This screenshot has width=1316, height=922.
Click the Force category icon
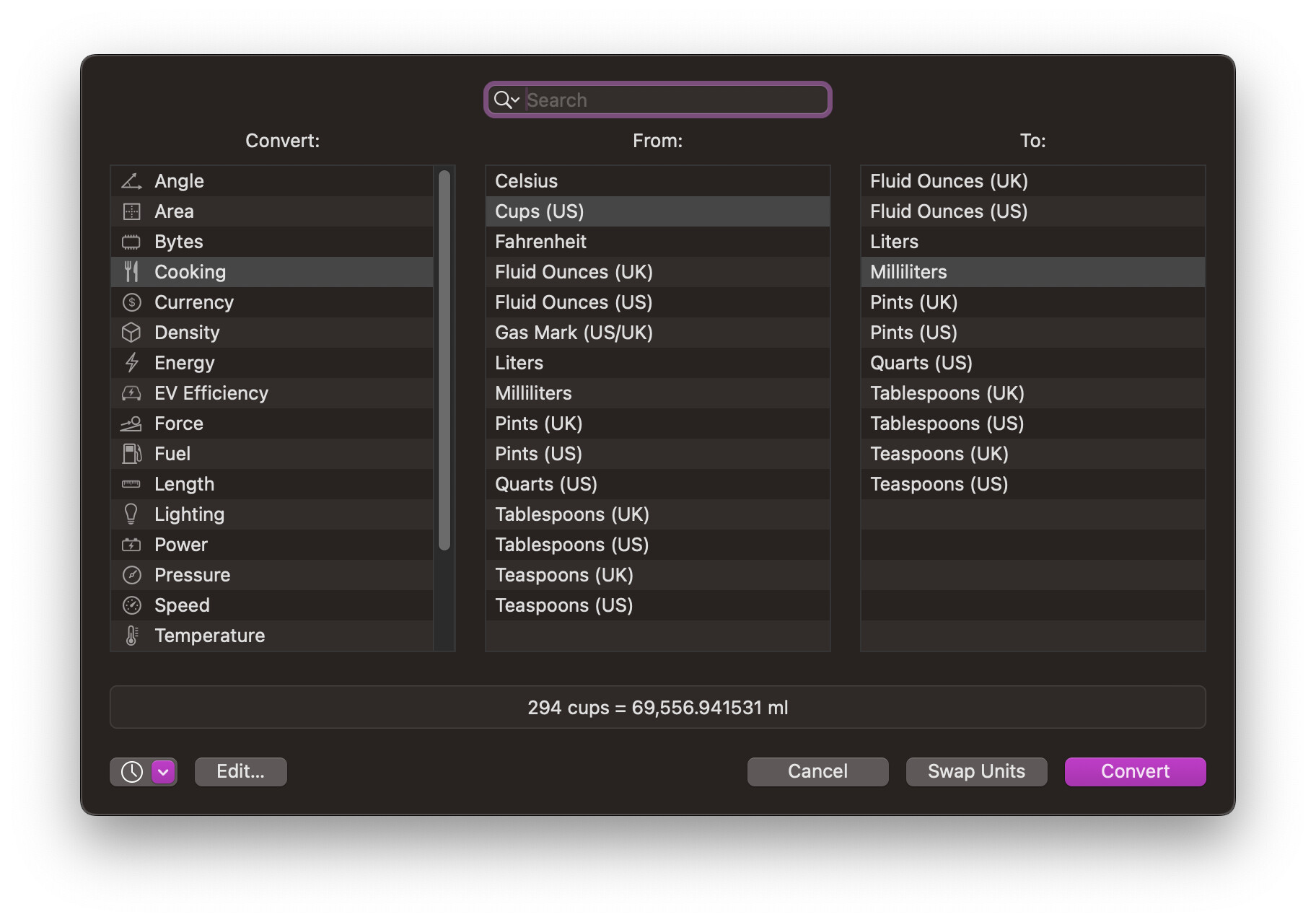tap(131, 423)
